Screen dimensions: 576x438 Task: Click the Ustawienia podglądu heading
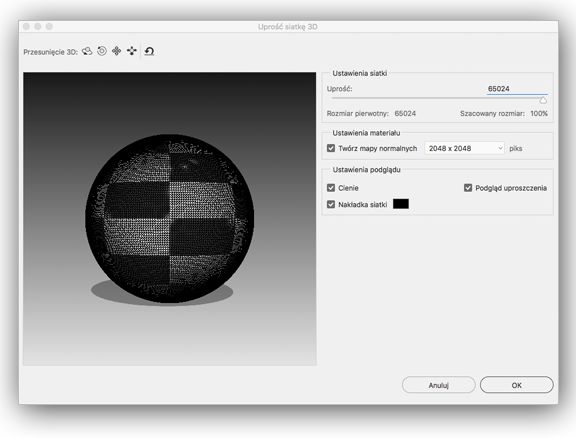coord(367,170)
